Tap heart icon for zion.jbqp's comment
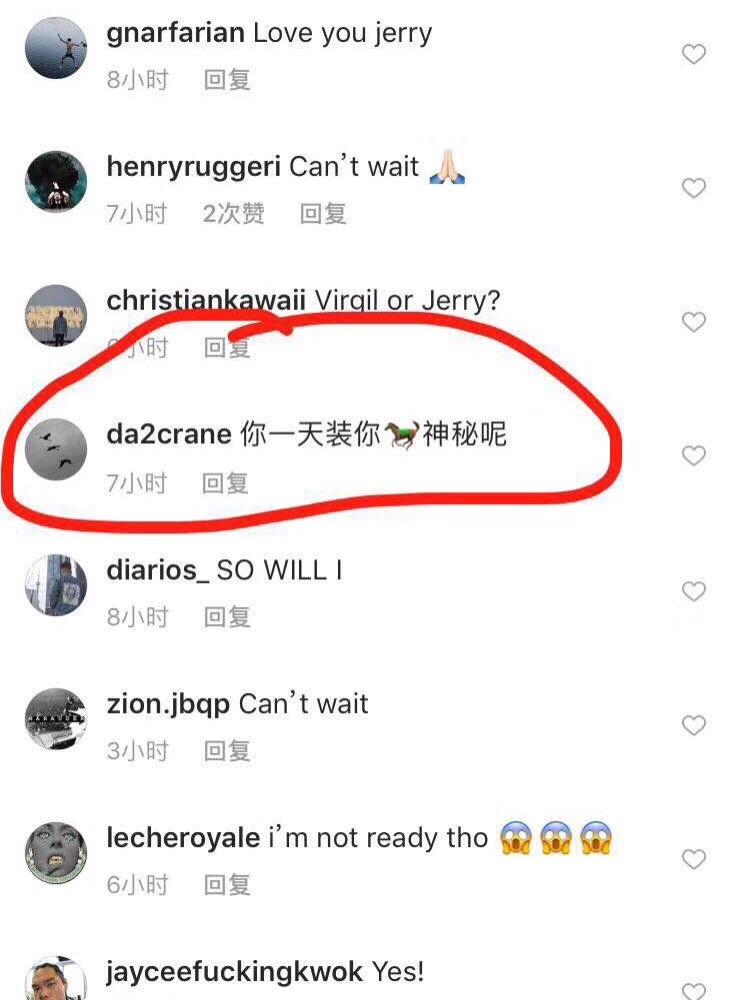Image resolution: width=750 pixels, height=1000 pixels. [x=693, y=725]
